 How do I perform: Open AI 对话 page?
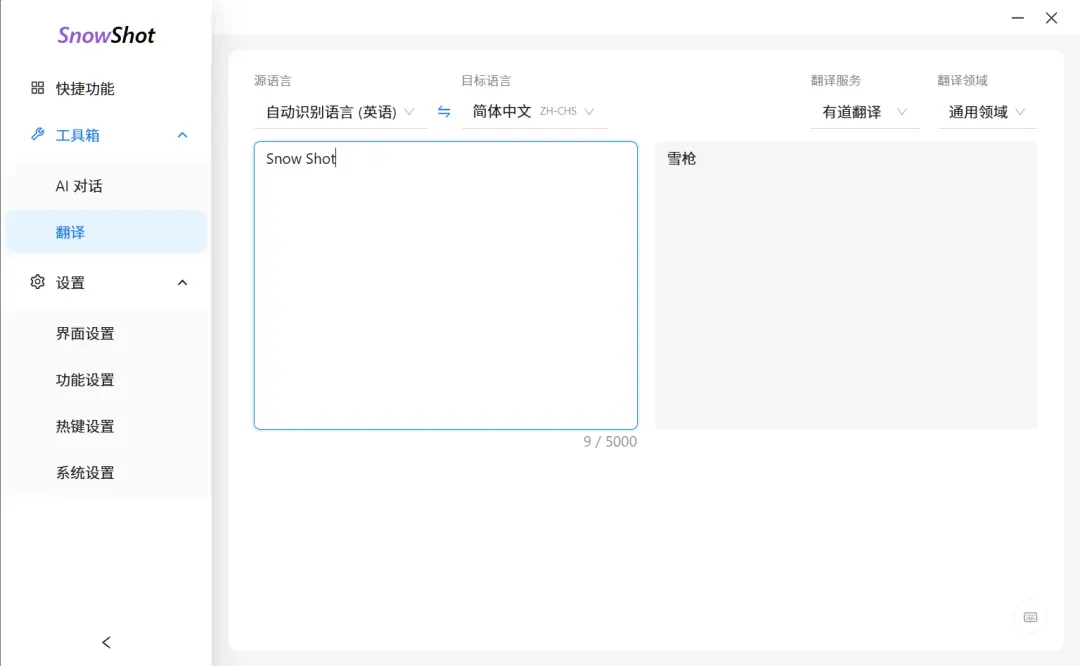[x=106, y=186]
